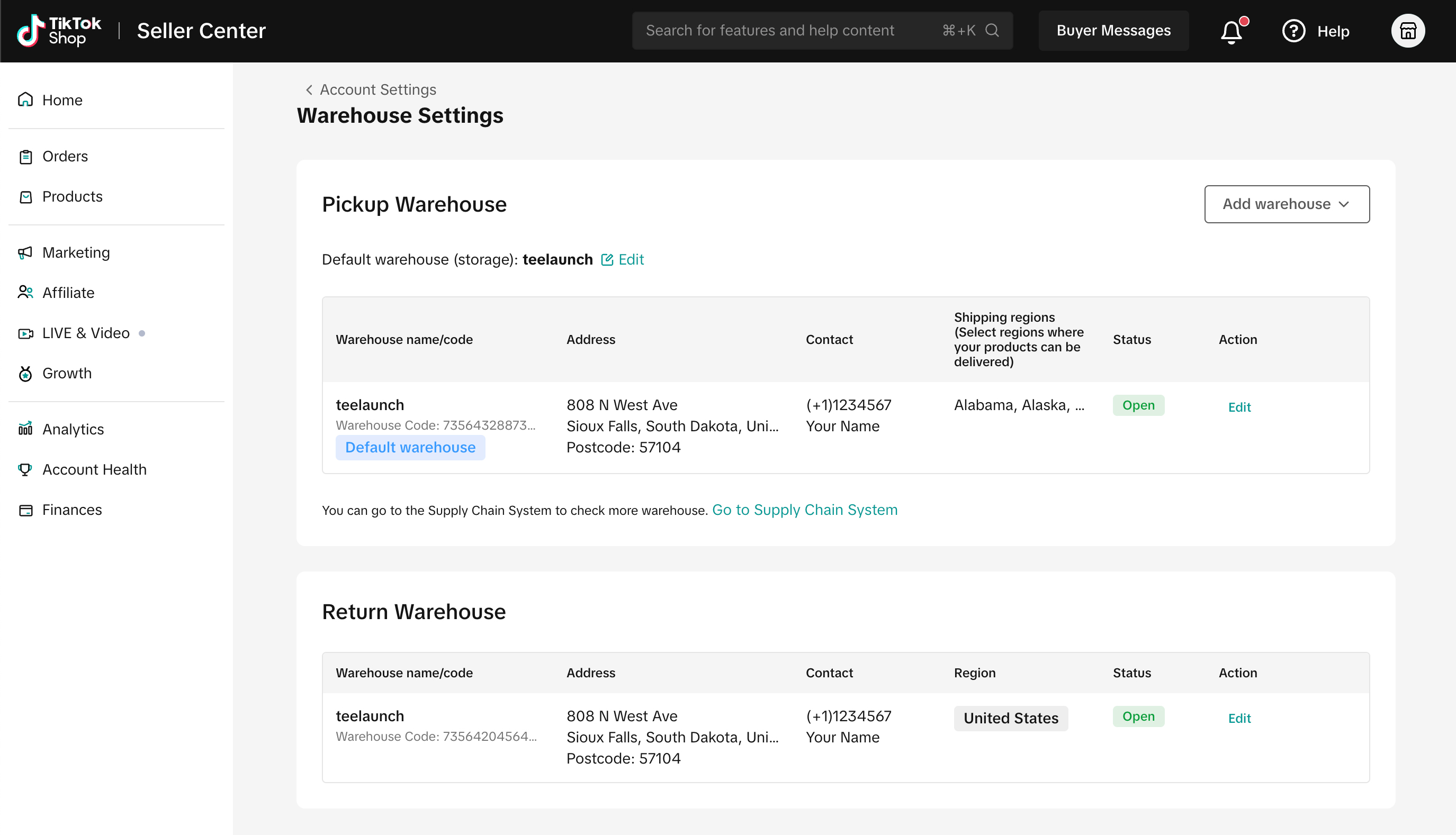Click the Analytics chart icon

coord(25,429)
